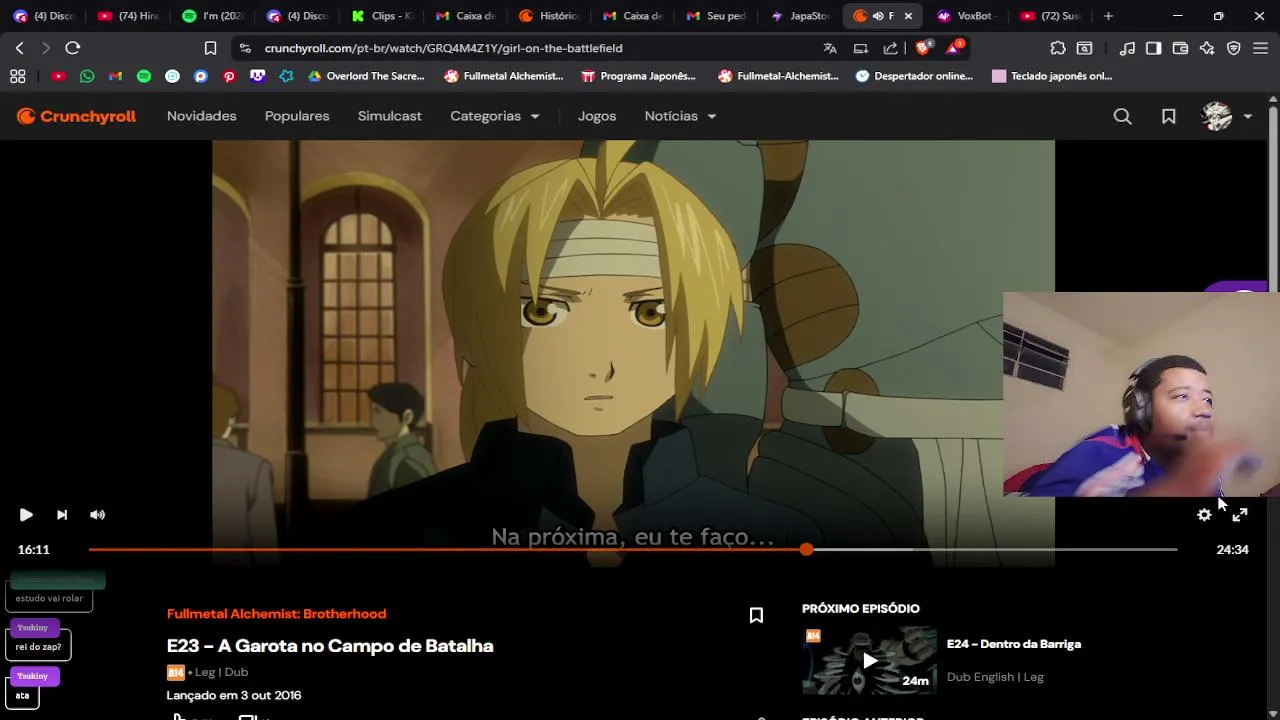Open Spotify bookmark icon
The height and width of the screenshot is (720, 1280).
(x=144, y=76)
